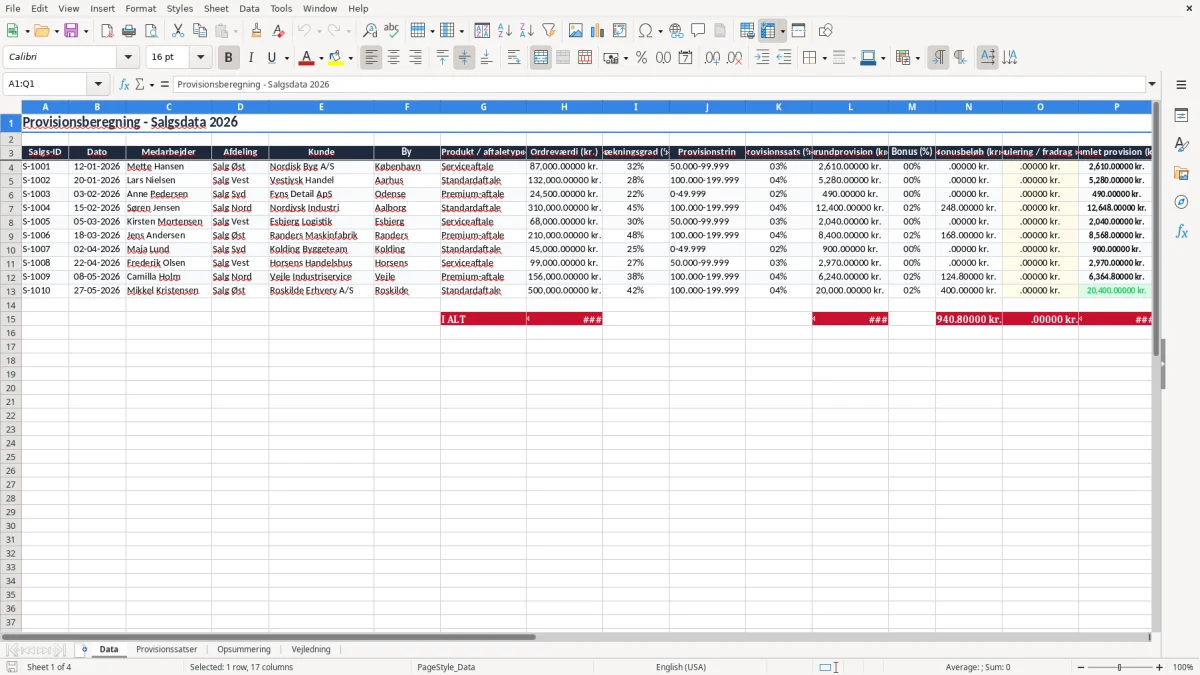Select the Clone Formatting paintbrush
This screenshot has width=1200, height=675.
(256, 31)
